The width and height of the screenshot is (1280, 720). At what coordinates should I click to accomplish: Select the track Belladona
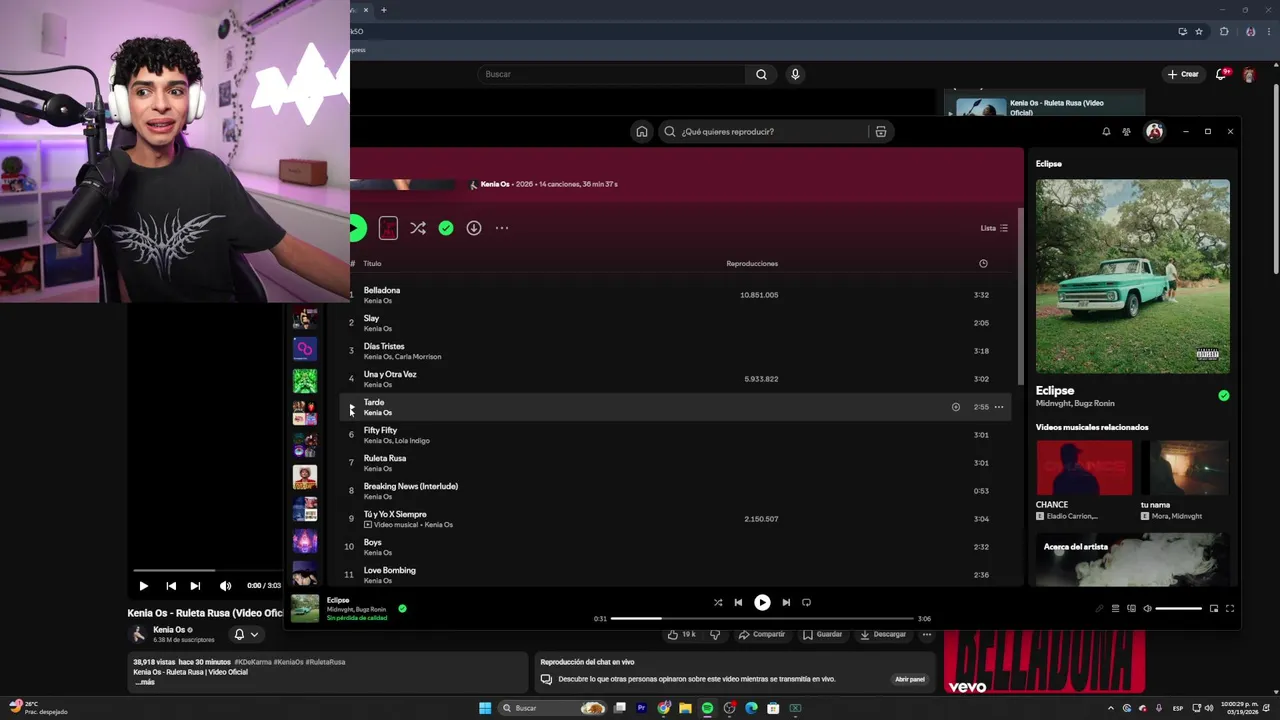pyautogui.click(x=382, y=290)
